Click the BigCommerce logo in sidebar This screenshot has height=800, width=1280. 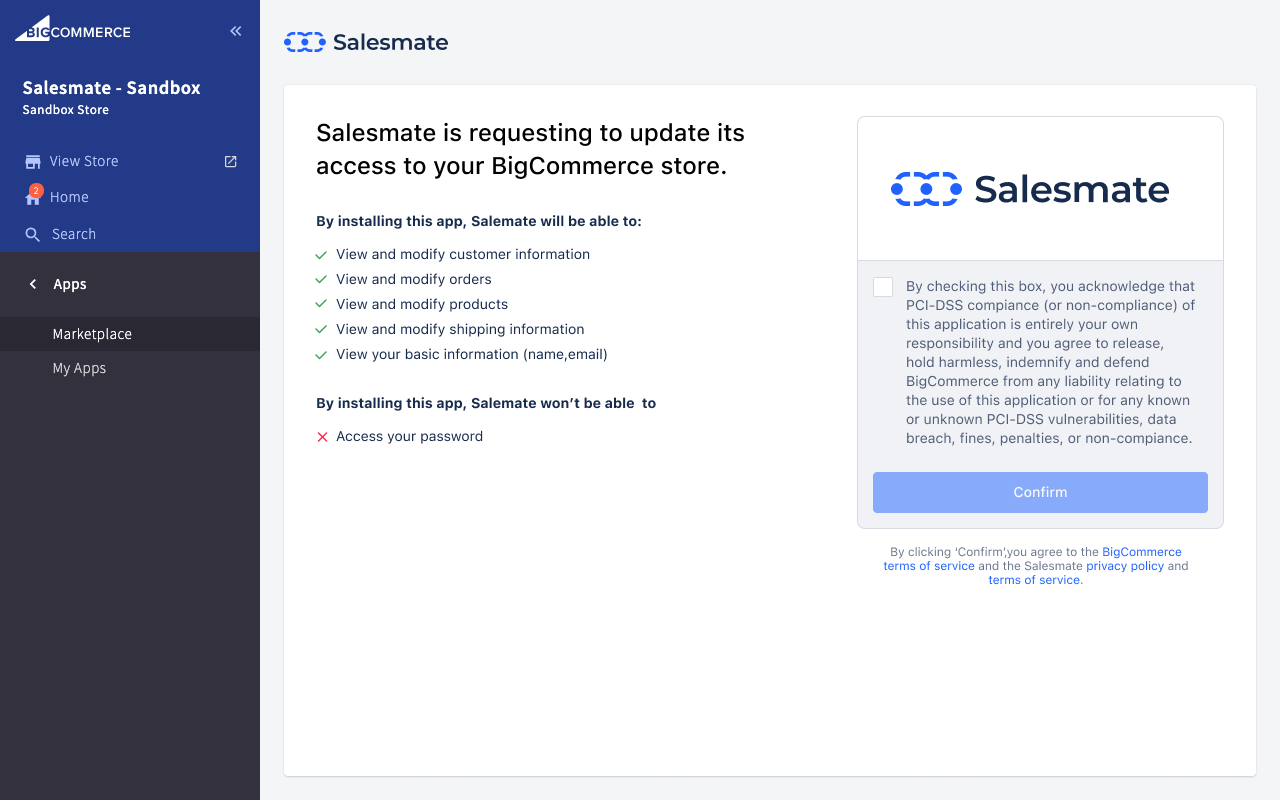[x=73, y=29]
